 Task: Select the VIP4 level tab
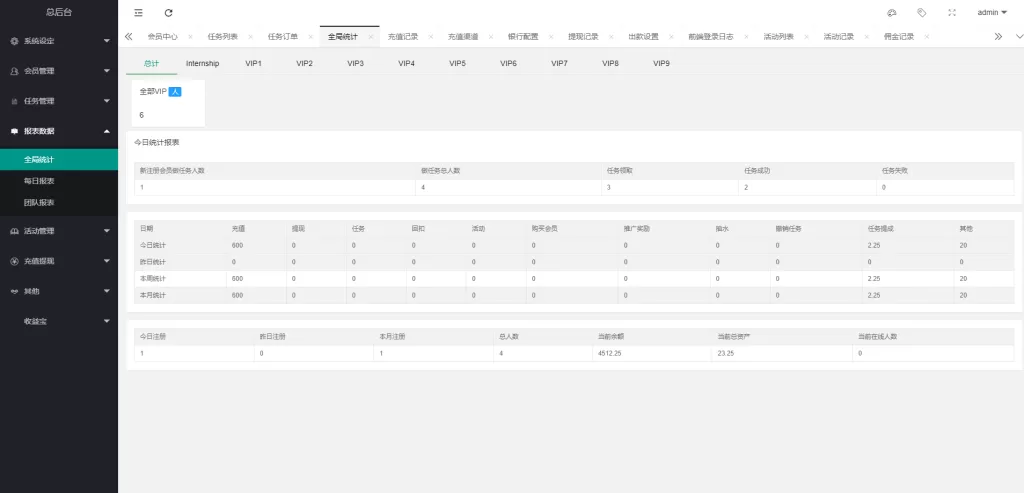[x=406, y=64]
